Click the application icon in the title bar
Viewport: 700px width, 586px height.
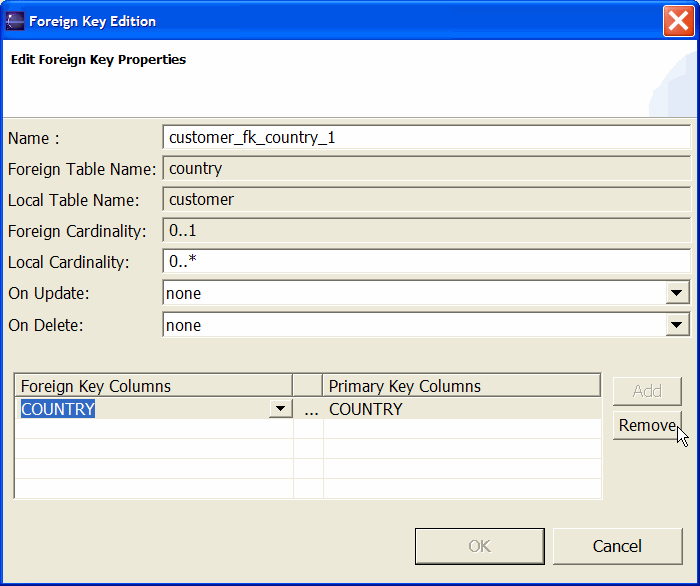(x=15, y=21)
